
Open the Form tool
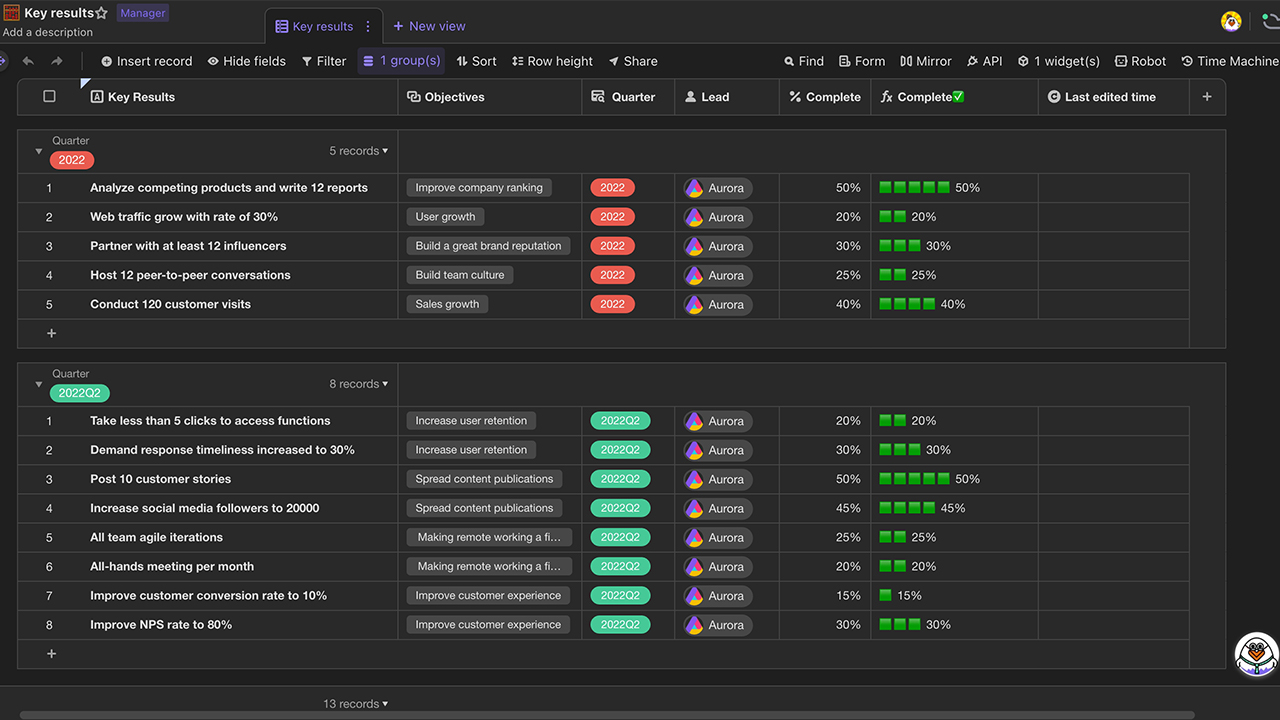[x=862, y=61]
